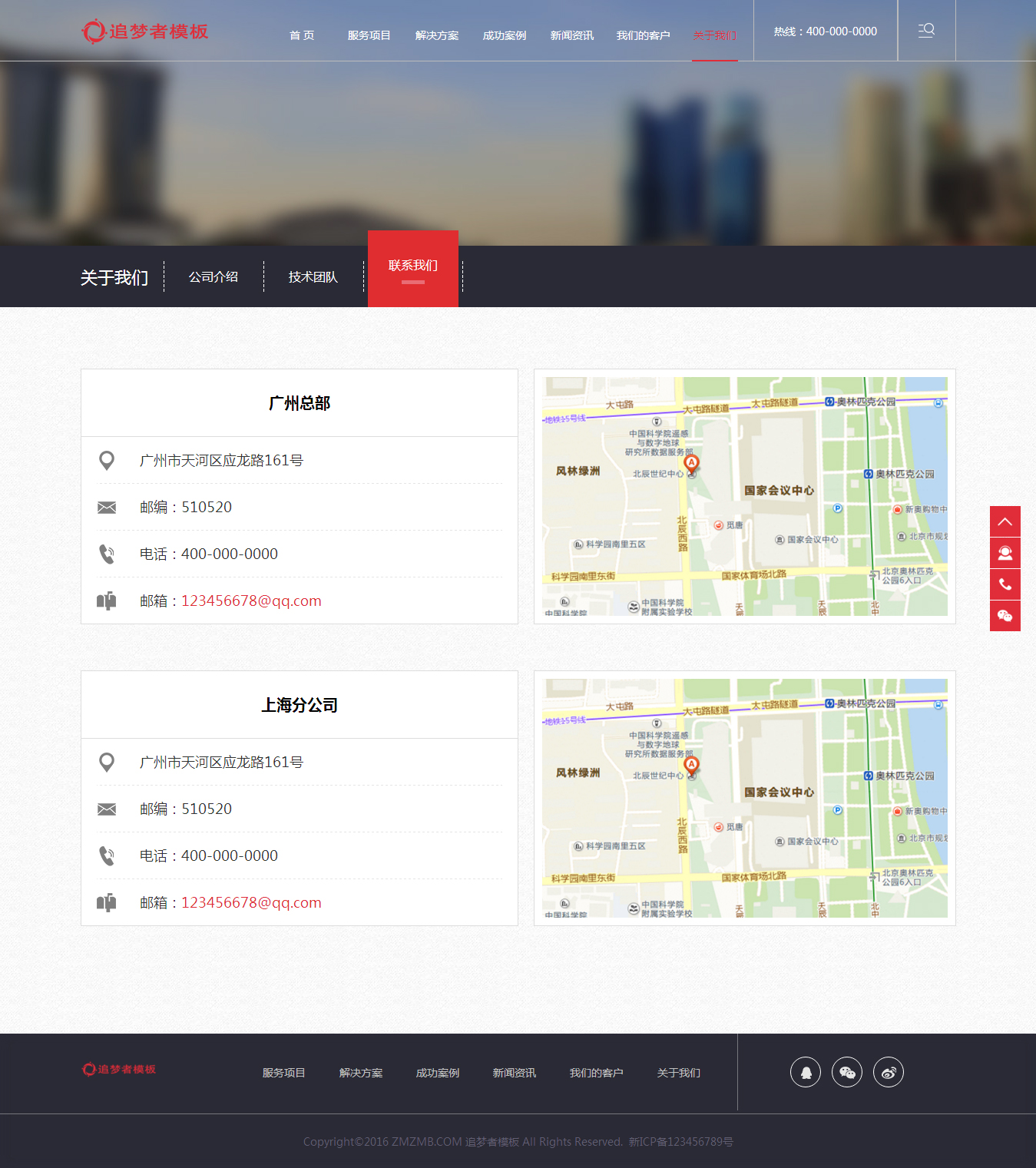Go to 首页 in top navigation

click(302, 35)
